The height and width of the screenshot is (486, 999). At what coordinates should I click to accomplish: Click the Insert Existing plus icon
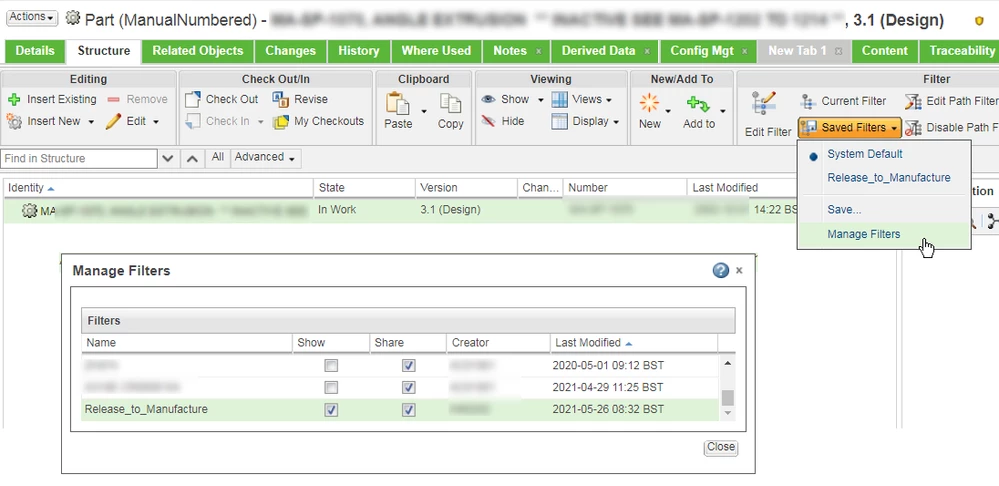(14, 99)
